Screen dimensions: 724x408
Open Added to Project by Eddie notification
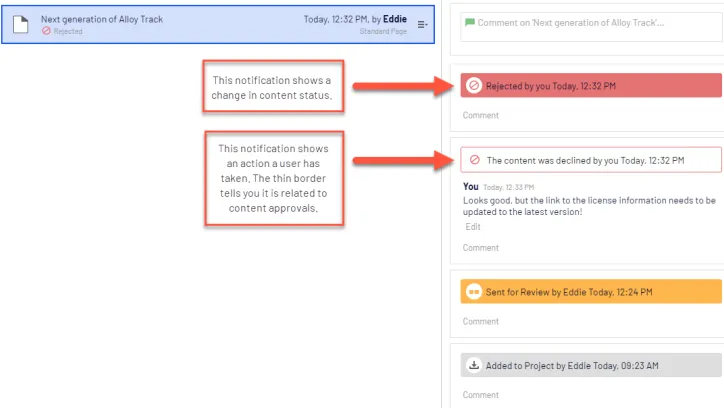[x=591, y=365]
